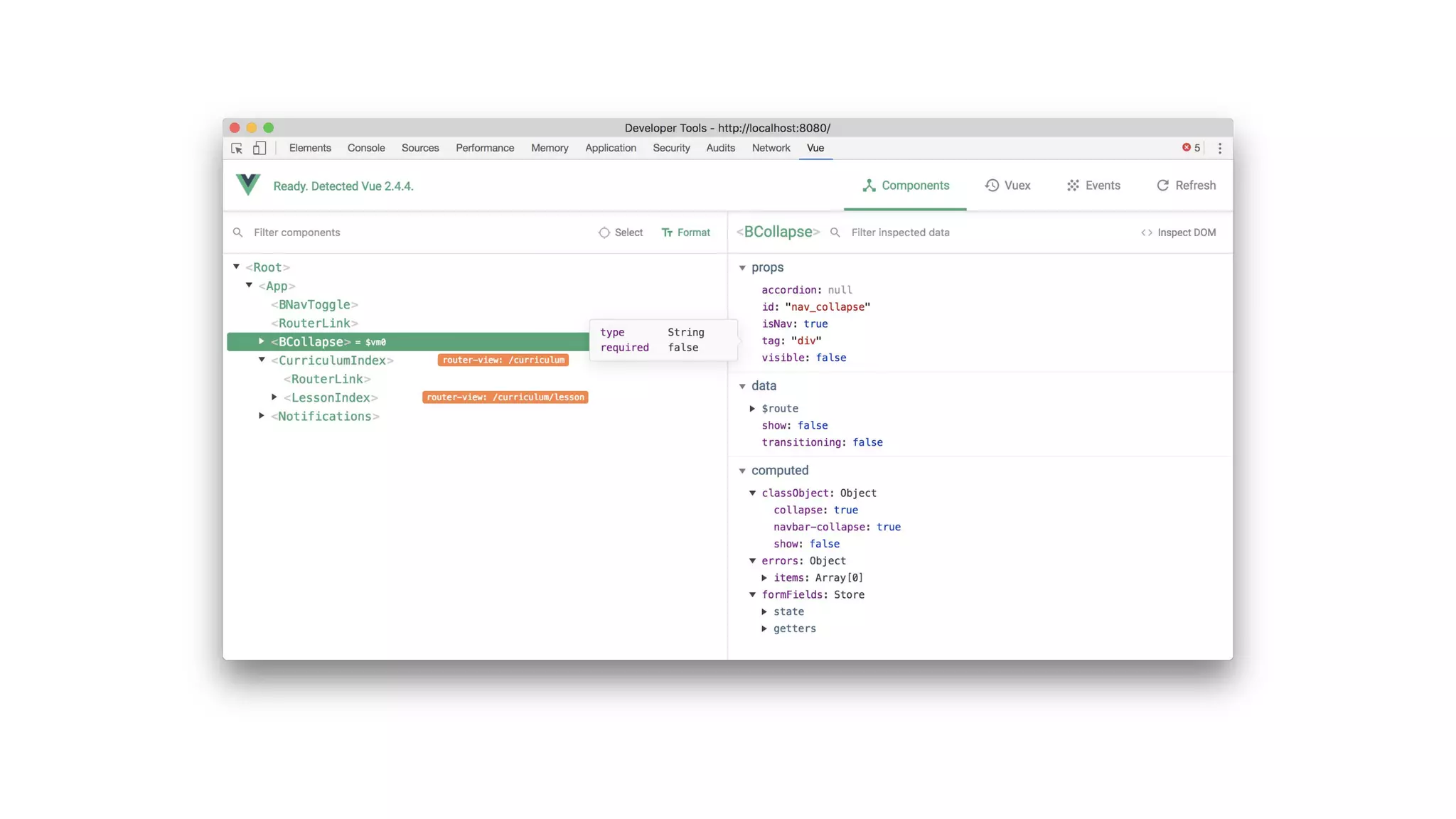The image size is (1456, 819).
Task: Collapse the formFields Store entry
Action: [752, 595]
